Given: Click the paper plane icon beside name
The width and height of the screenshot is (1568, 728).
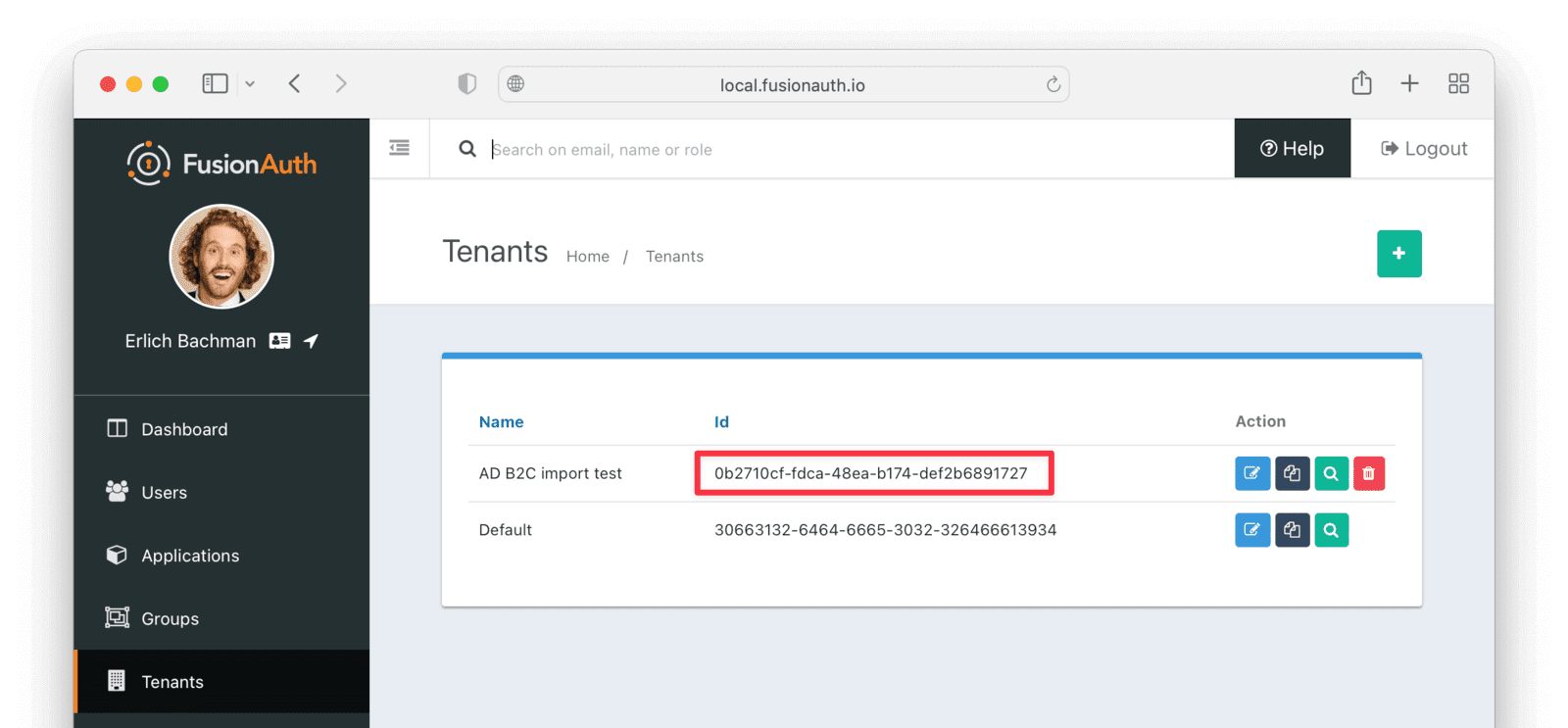Looking at the screenshot, I should point(311,341).
